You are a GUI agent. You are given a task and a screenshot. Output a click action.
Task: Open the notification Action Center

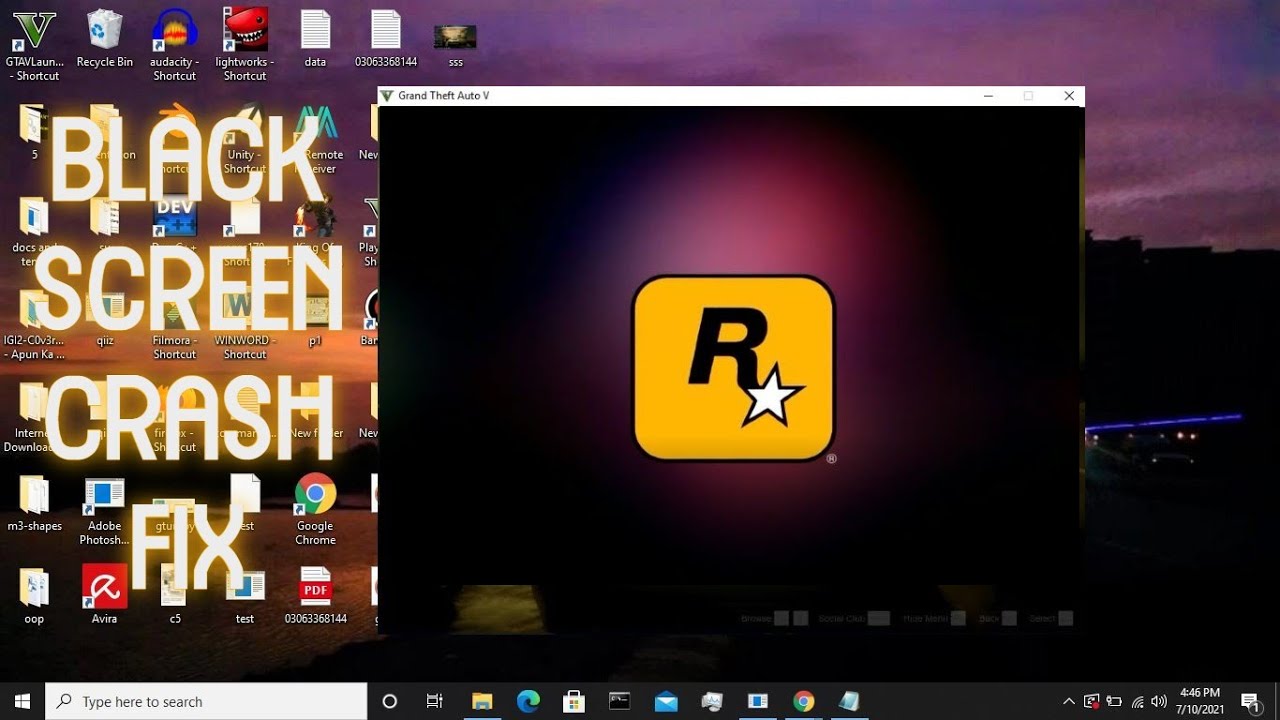(1250, 701)
